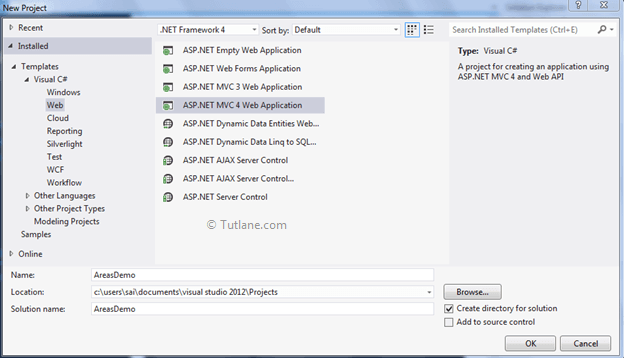This screenshot has height=361, width=624.
Task: Expand the Recent section
Action: 11,27
